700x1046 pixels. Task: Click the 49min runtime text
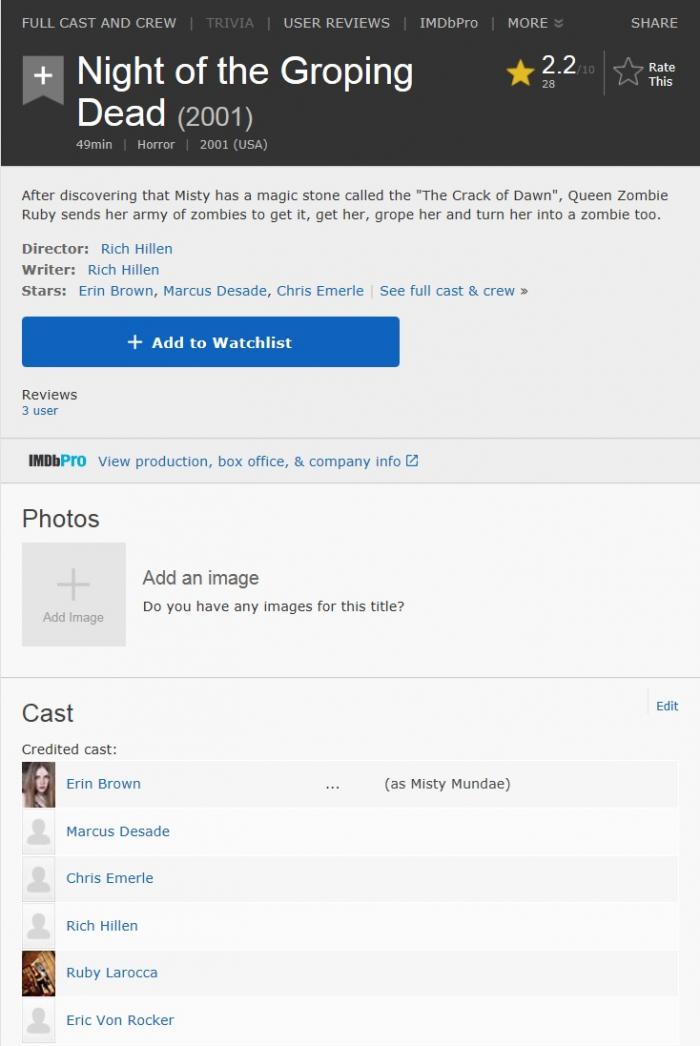pyautogui.click(x=94, y=145)
